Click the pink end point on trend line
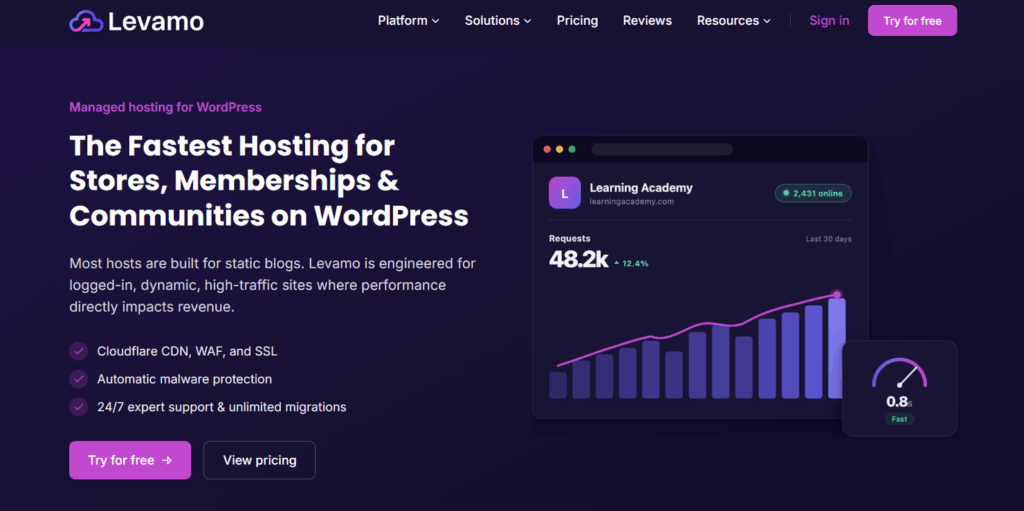1024x511 pixels. coord(837,295)
